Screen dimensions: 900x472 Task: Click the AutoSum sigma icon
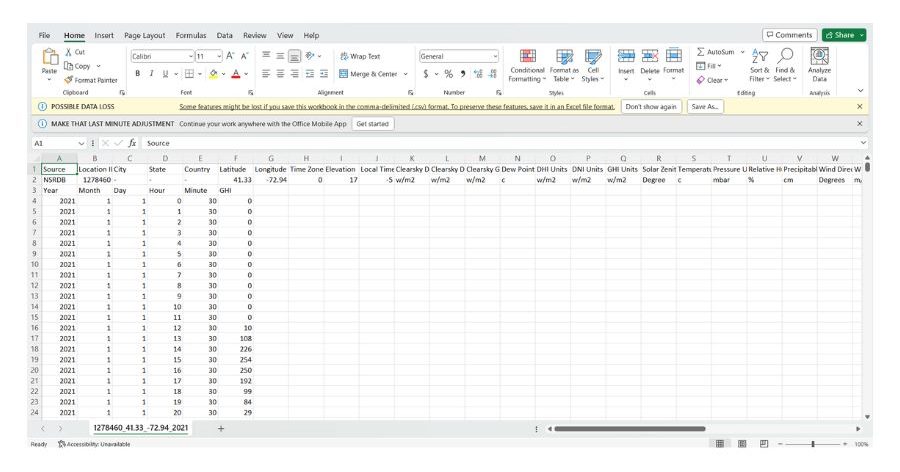click(x=701, y=51)
